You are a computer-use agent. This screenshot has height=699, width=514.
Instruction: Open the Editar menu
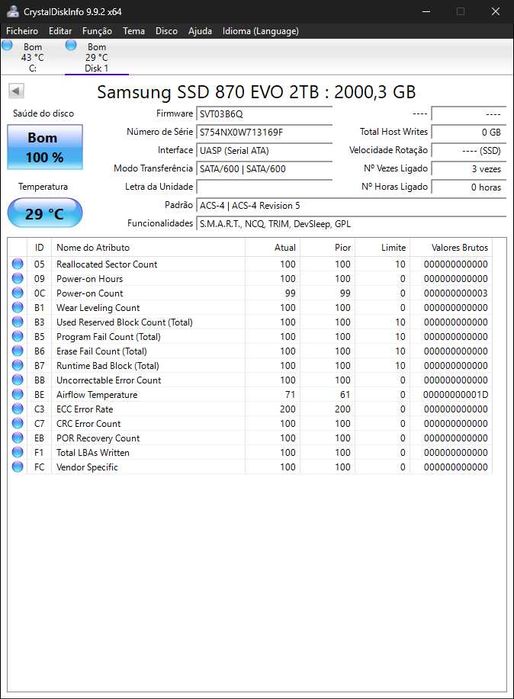60,31
